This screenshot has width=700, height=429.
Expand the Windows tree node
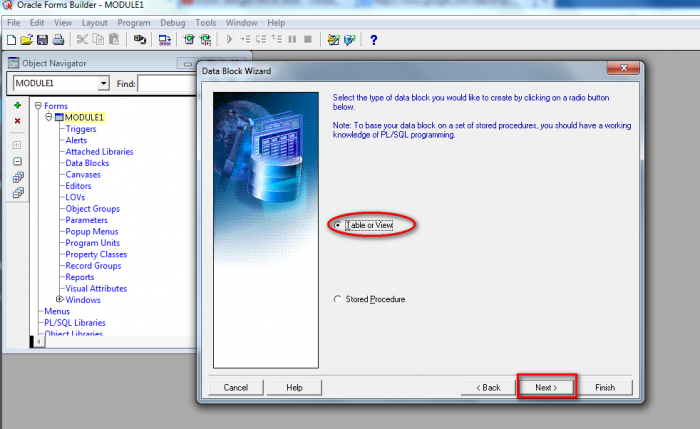click(x=59, y=299)
